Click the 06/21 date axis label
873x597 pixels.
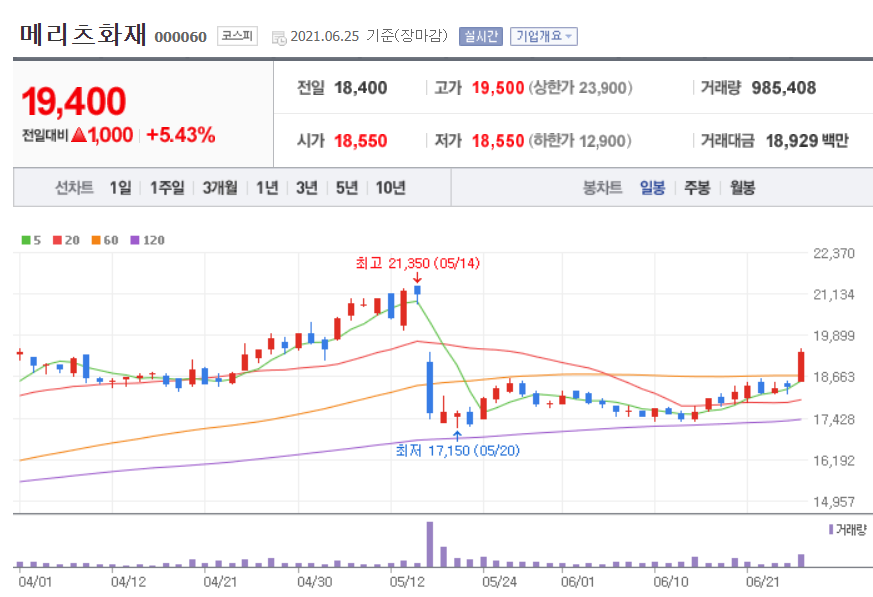click(x=763, y=582)
